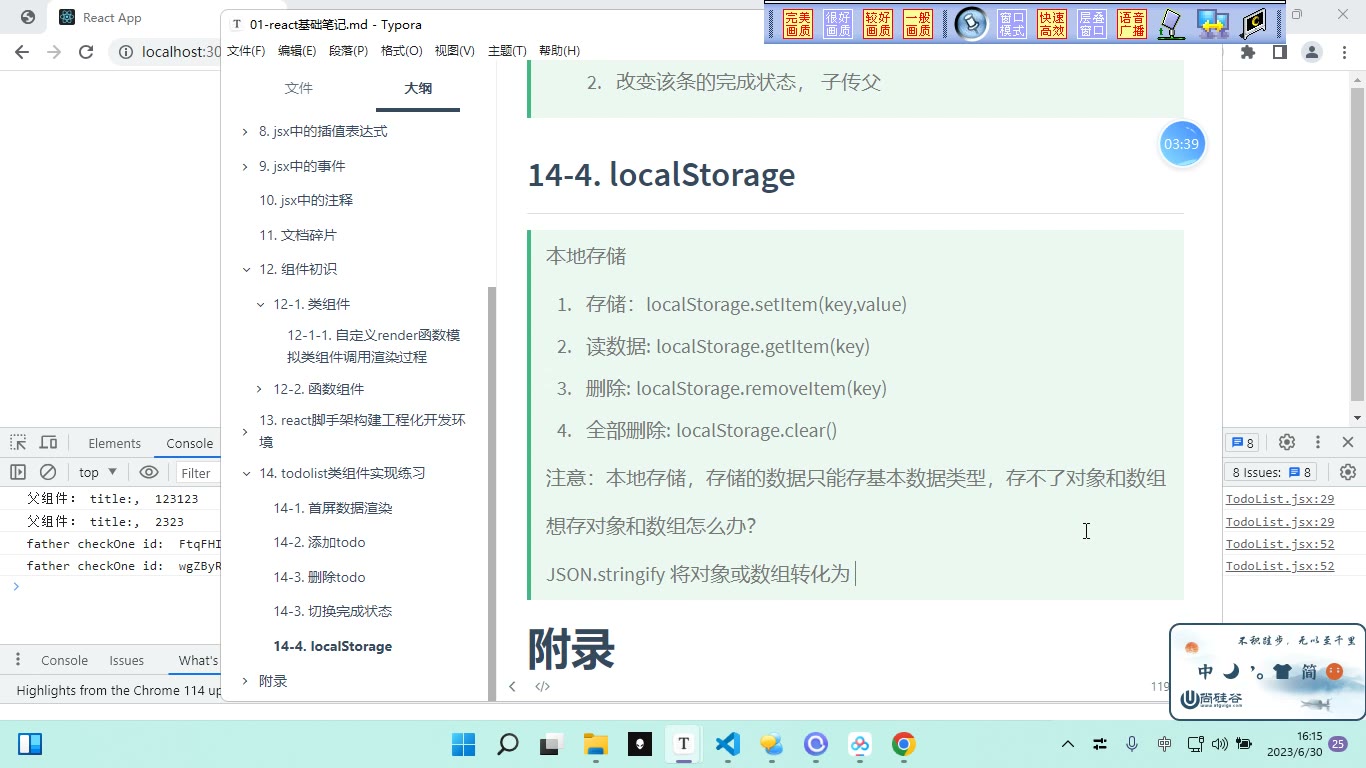1366x768 pixels.
Task: Show the DevTools console sidebar icon
Action: click(x=18, y=472)
